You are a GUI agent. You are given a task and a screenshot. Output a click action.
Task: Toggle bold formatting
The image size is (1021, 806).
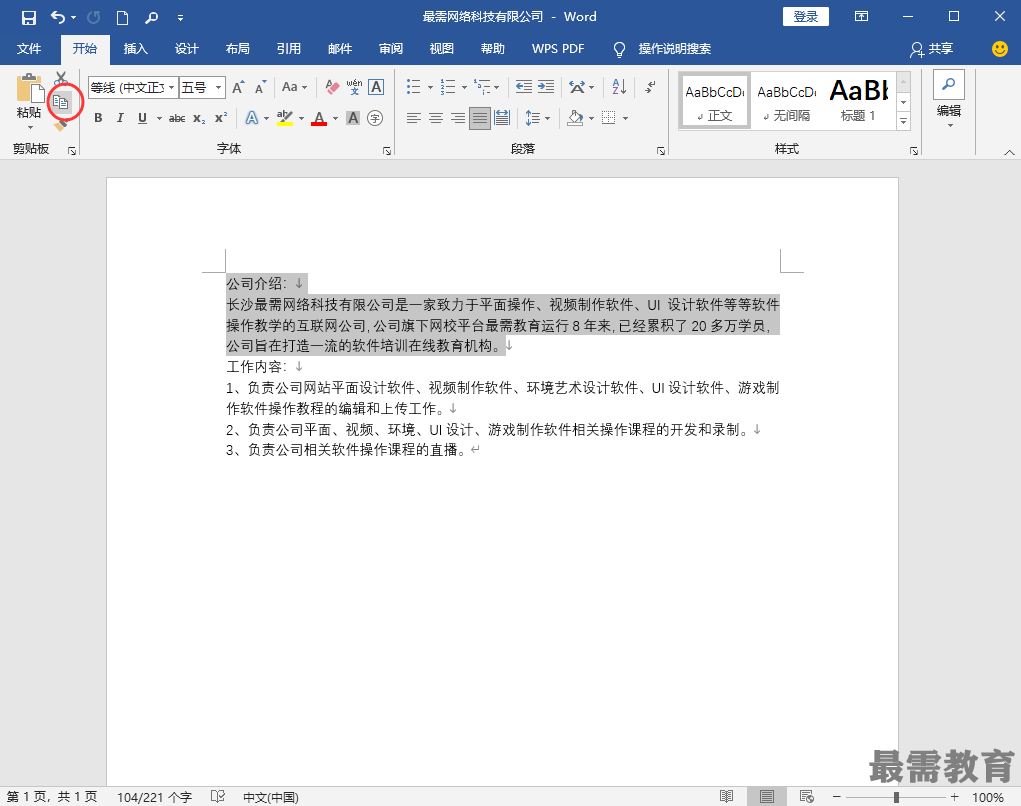point(98,118)
